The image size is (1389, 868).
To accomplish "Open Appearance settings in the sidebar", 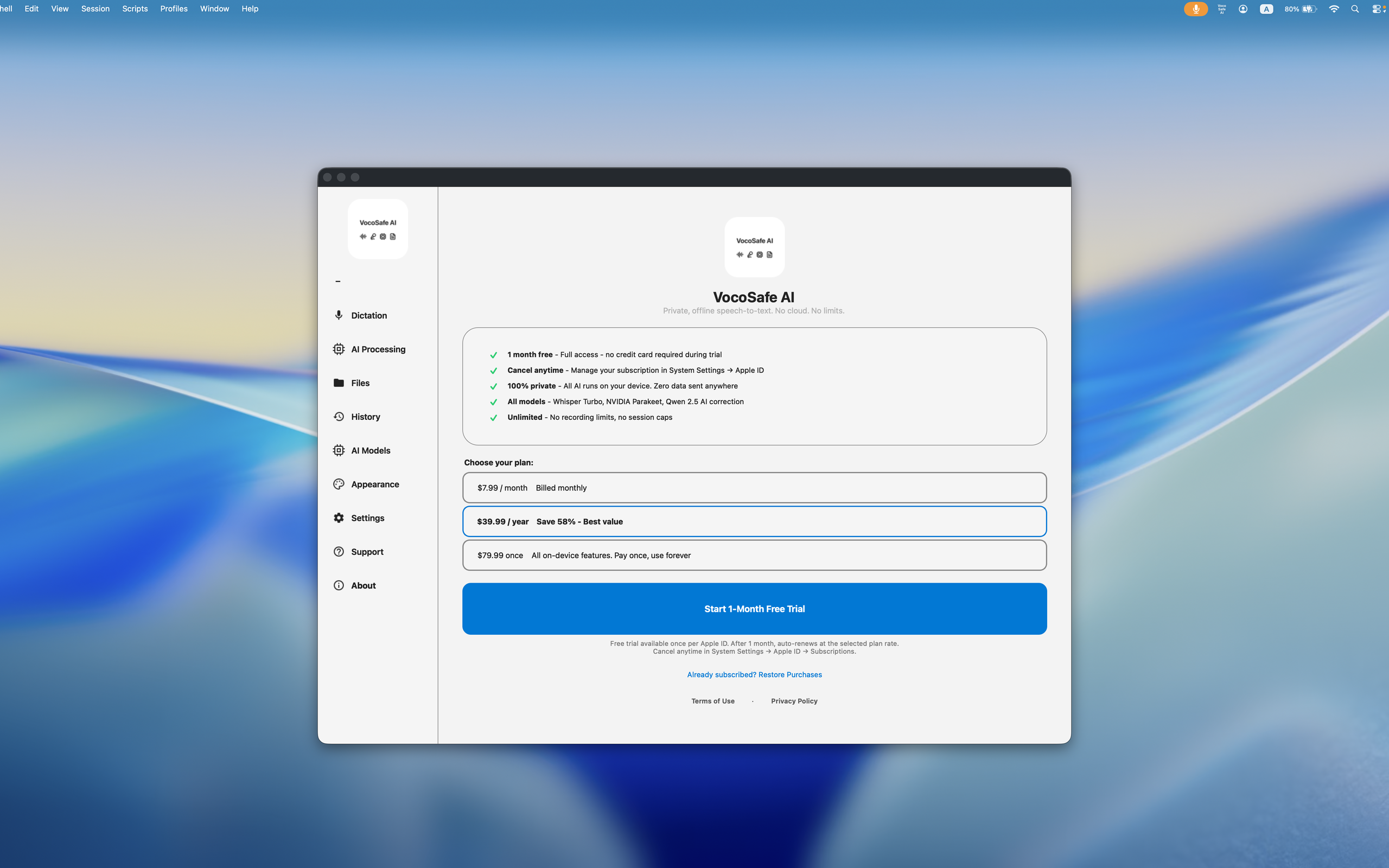I will point(366,484).
